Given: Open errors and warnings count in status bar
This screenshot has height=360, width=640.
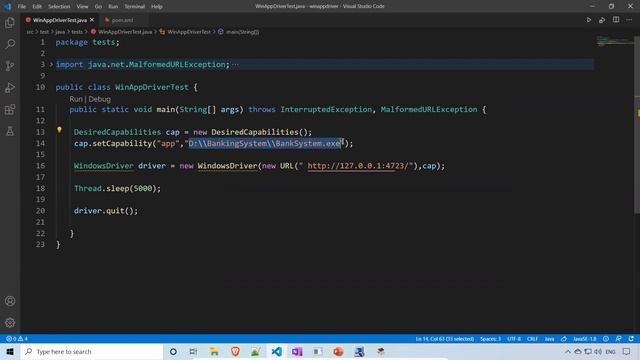Looking at the screenshot, I should [x=17, y=339].
